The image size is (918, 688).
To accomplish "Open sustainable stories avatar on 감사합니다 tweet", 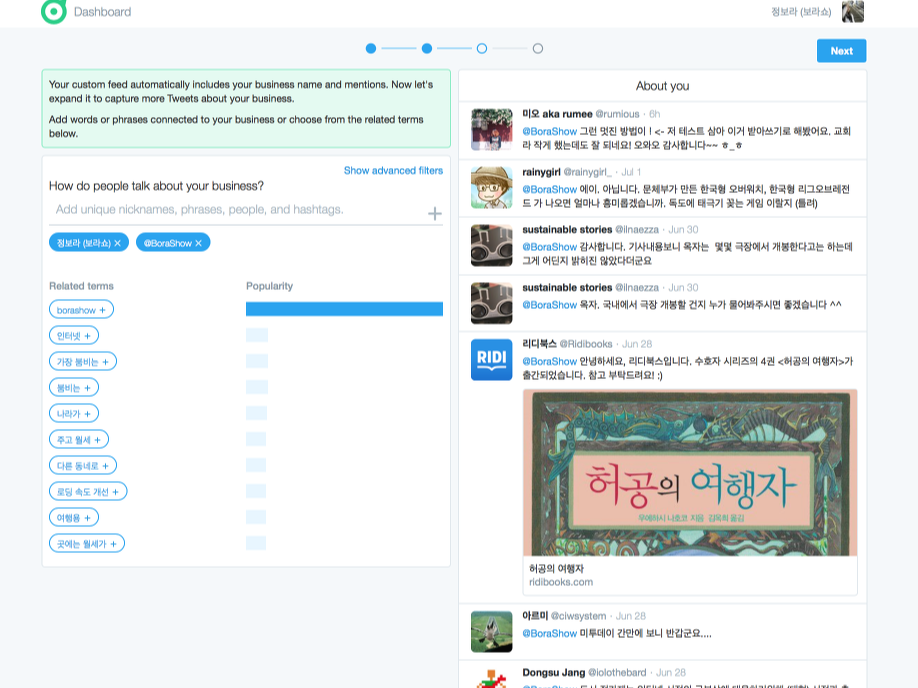I will coord(492,245).
